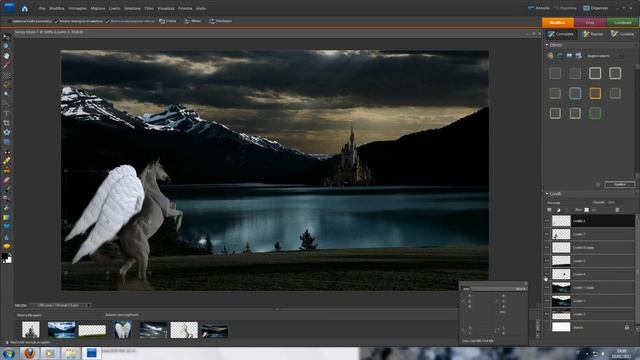
Task: Collapse the Livelli panel
Action: (x=547, y=193)
